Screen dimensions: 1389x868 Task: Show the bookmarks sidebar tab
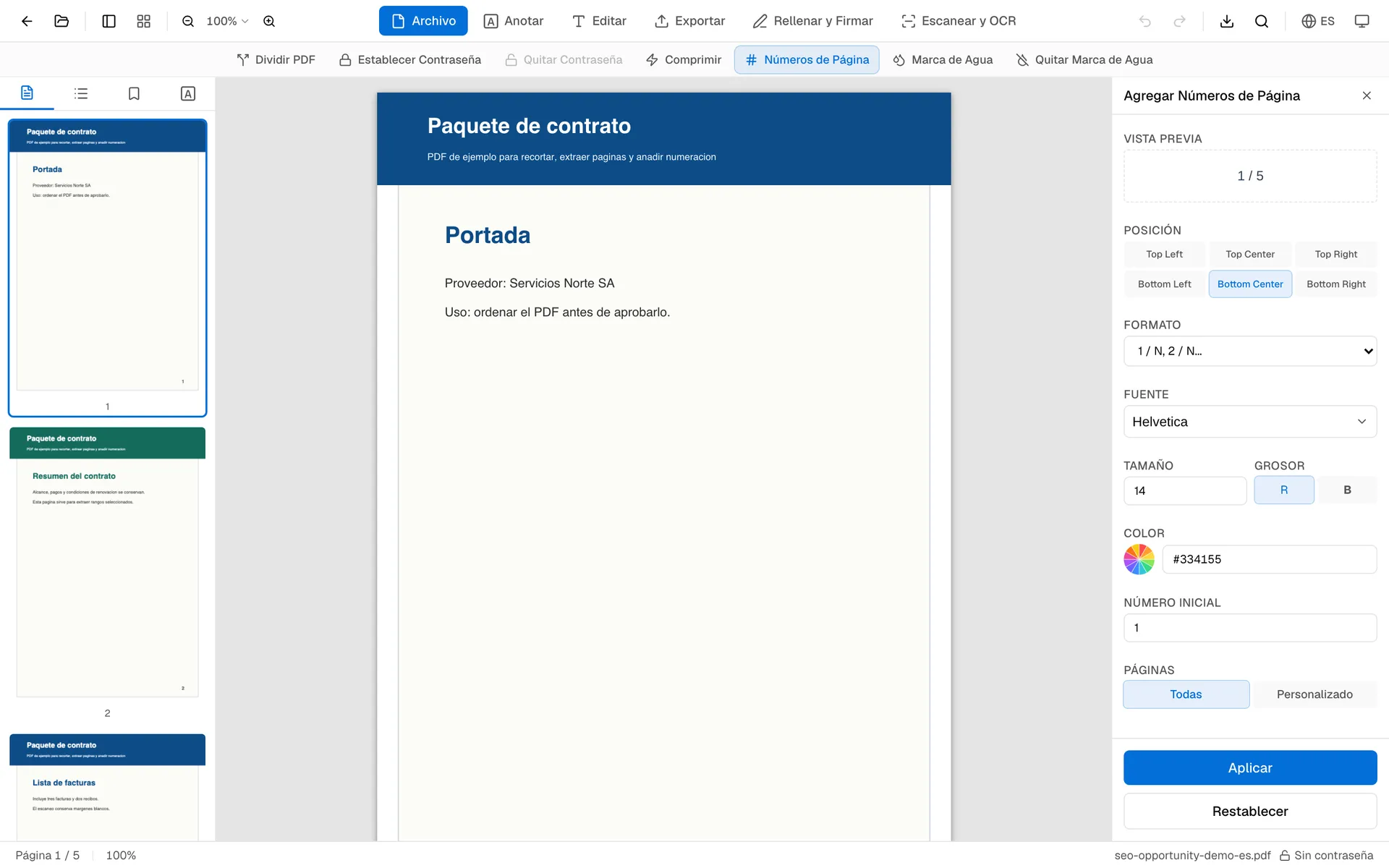(134, 93)
